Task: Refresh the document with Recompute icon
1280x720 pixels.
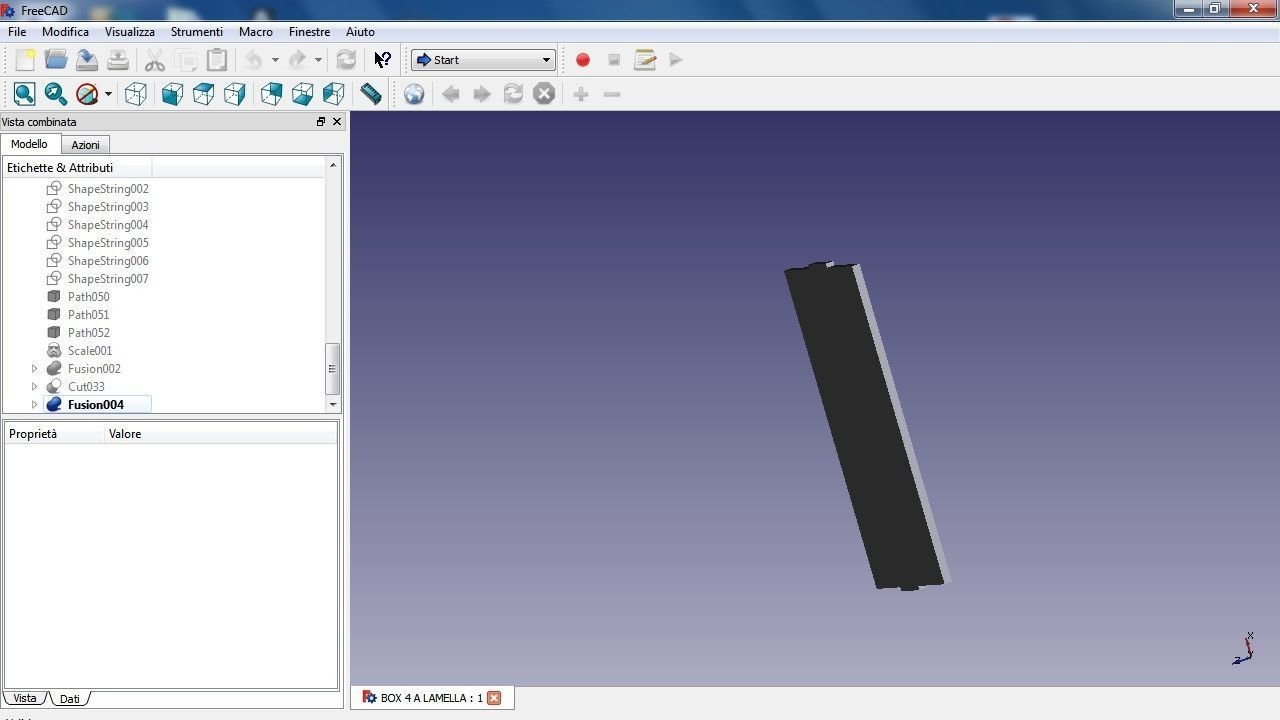Action: click(346, 60)
